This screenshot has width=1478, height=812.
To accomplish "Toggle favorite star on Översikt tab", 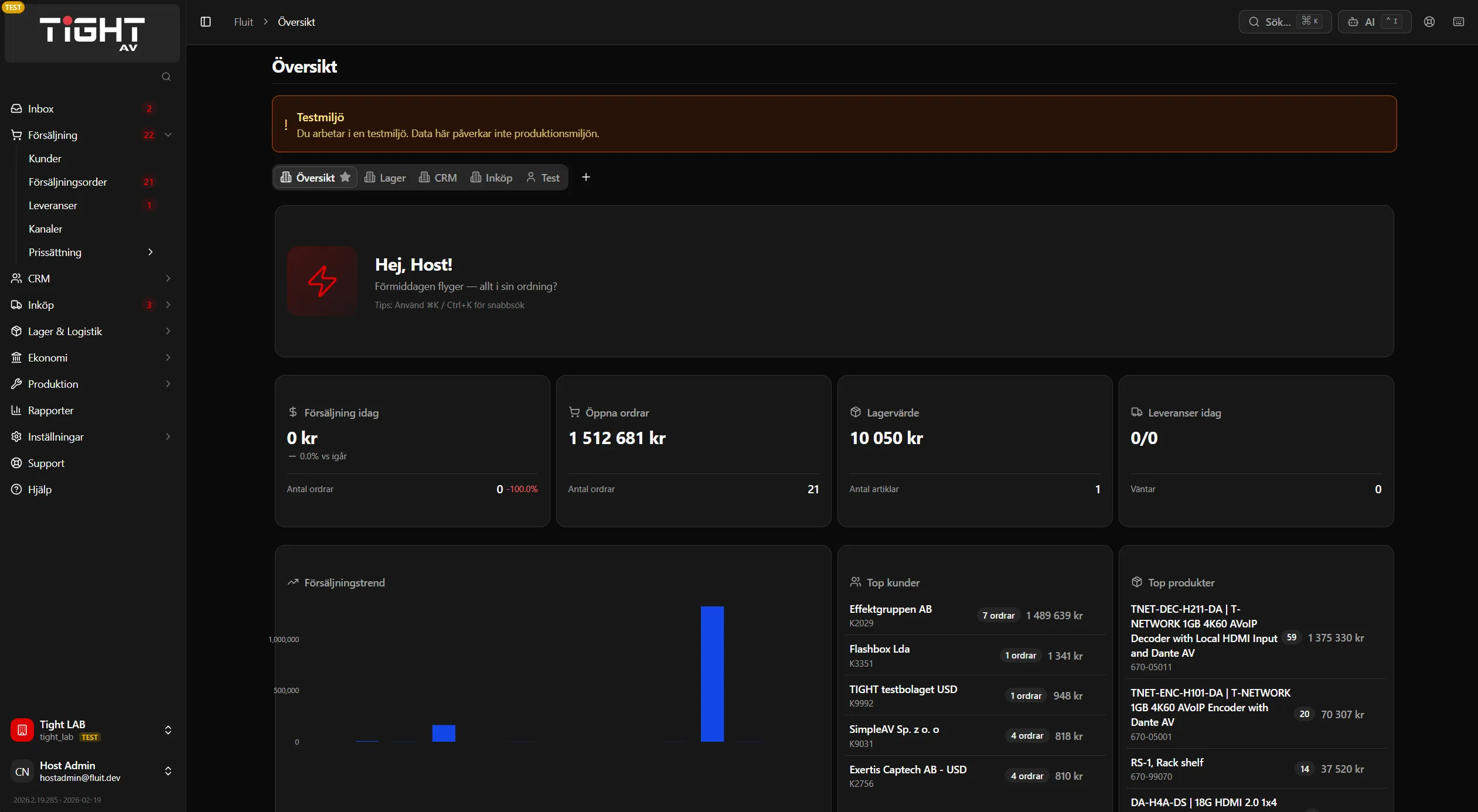I will 345,177.
